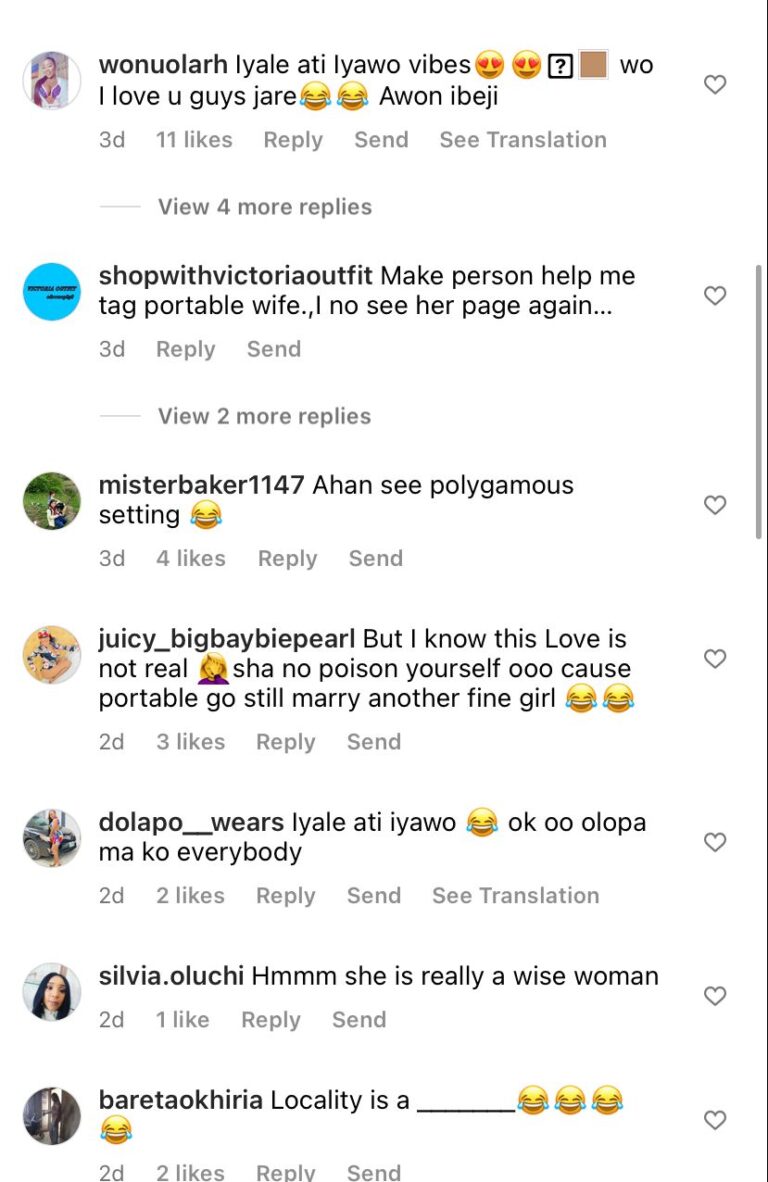
Task: Toggle like on shopwithvictoriaoutfit's comment
Action: point(715,295)
